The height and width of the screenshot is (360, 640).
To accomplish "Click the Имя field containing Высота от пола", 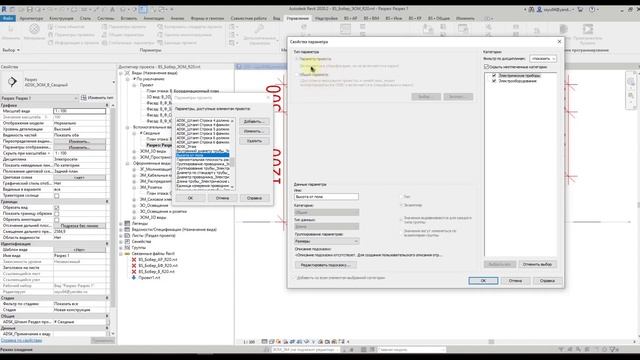I will [x=326, y=197].
